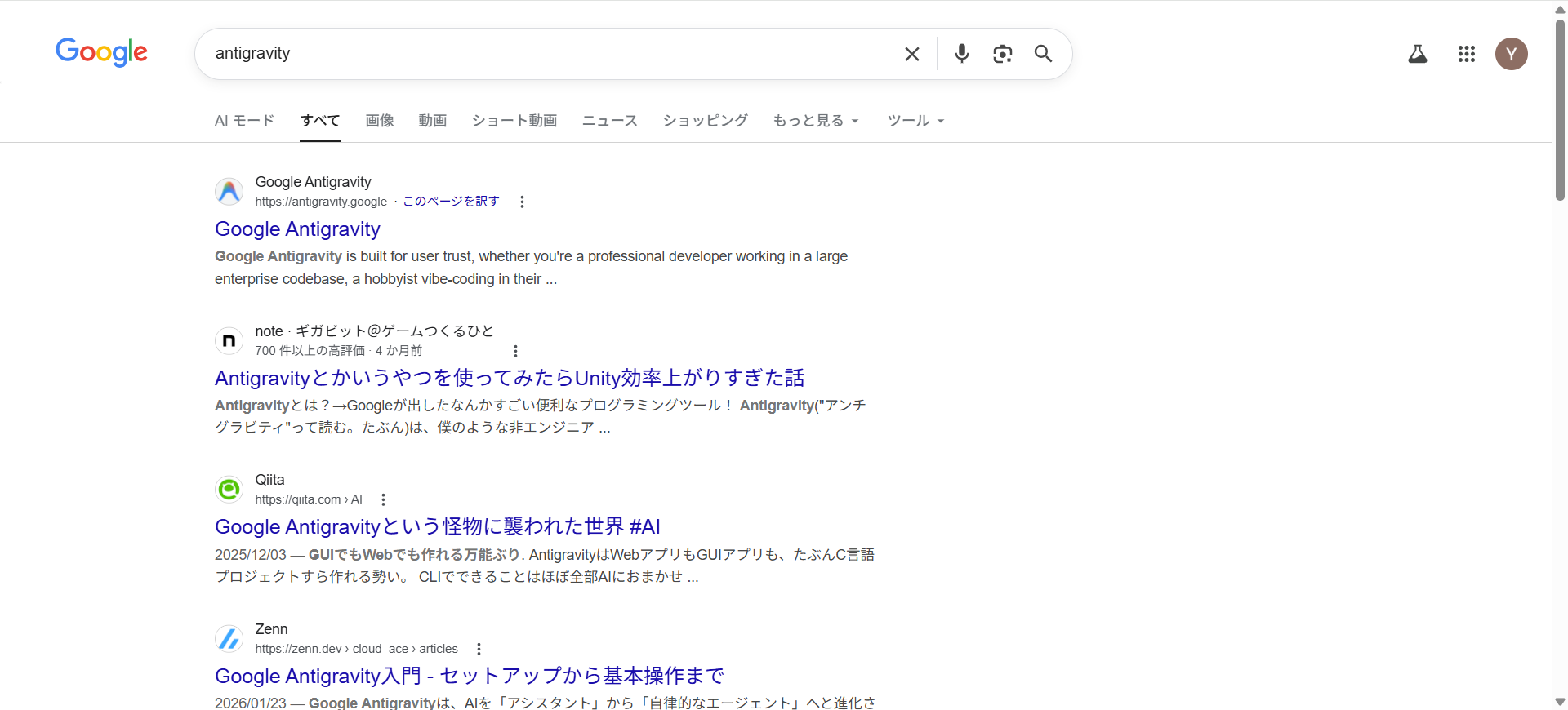Expand the ツール dropdown
The width and height of the screenshot is (1568, 710).
[915, 121]
